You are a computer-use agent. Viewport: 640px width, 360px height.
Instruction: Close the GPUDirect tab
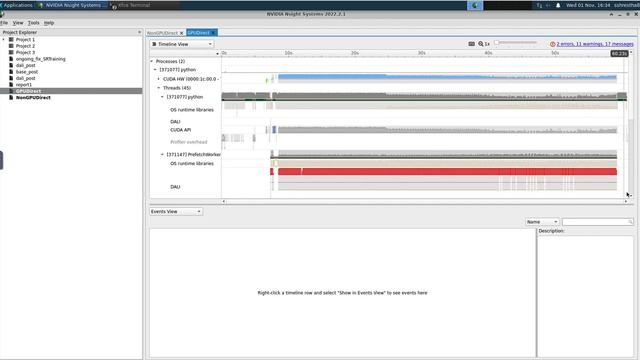[x=213, y=33]
